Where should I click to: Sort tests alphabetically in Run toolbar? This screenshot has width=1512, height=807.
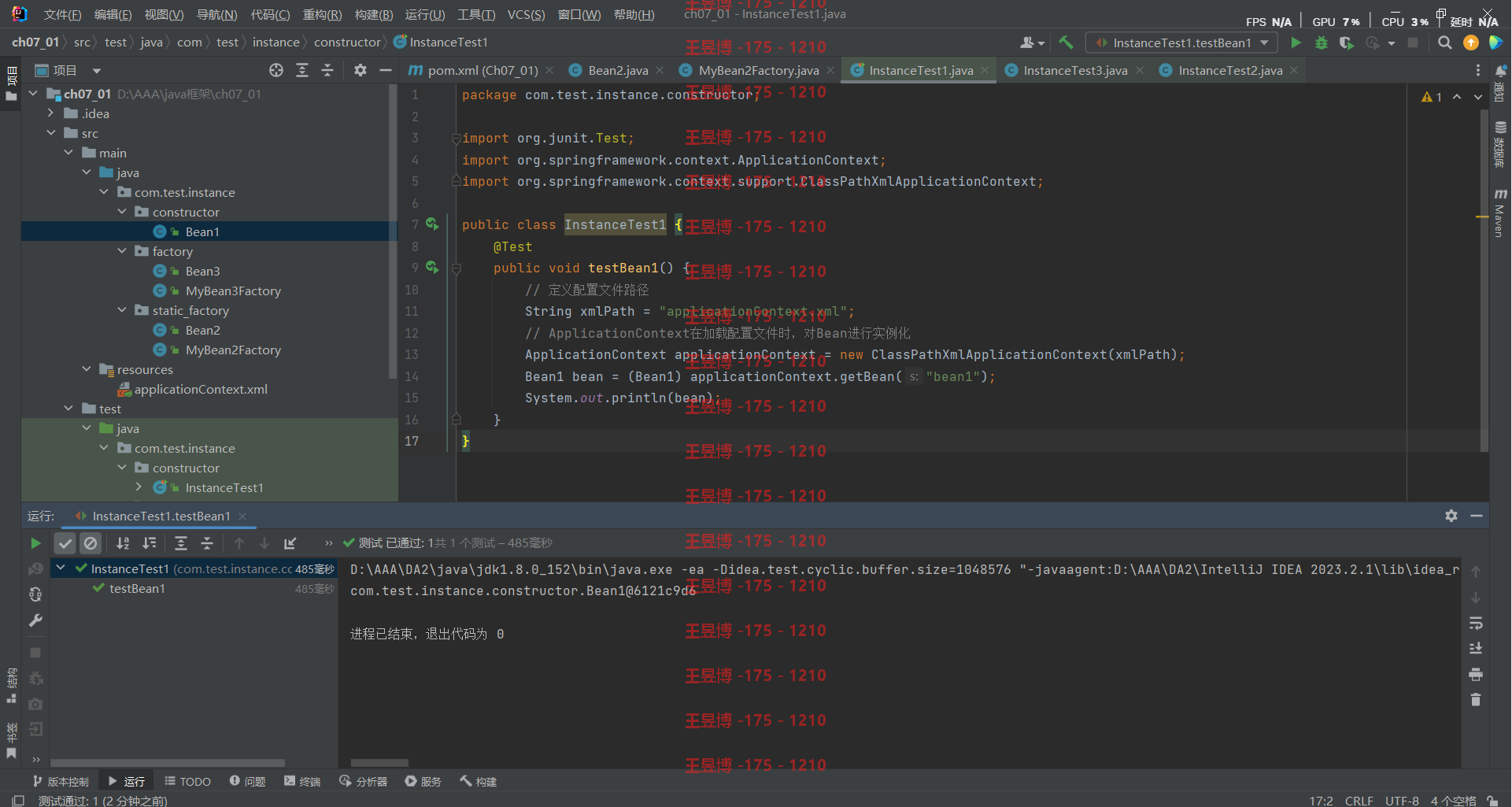tap(123, 543)
